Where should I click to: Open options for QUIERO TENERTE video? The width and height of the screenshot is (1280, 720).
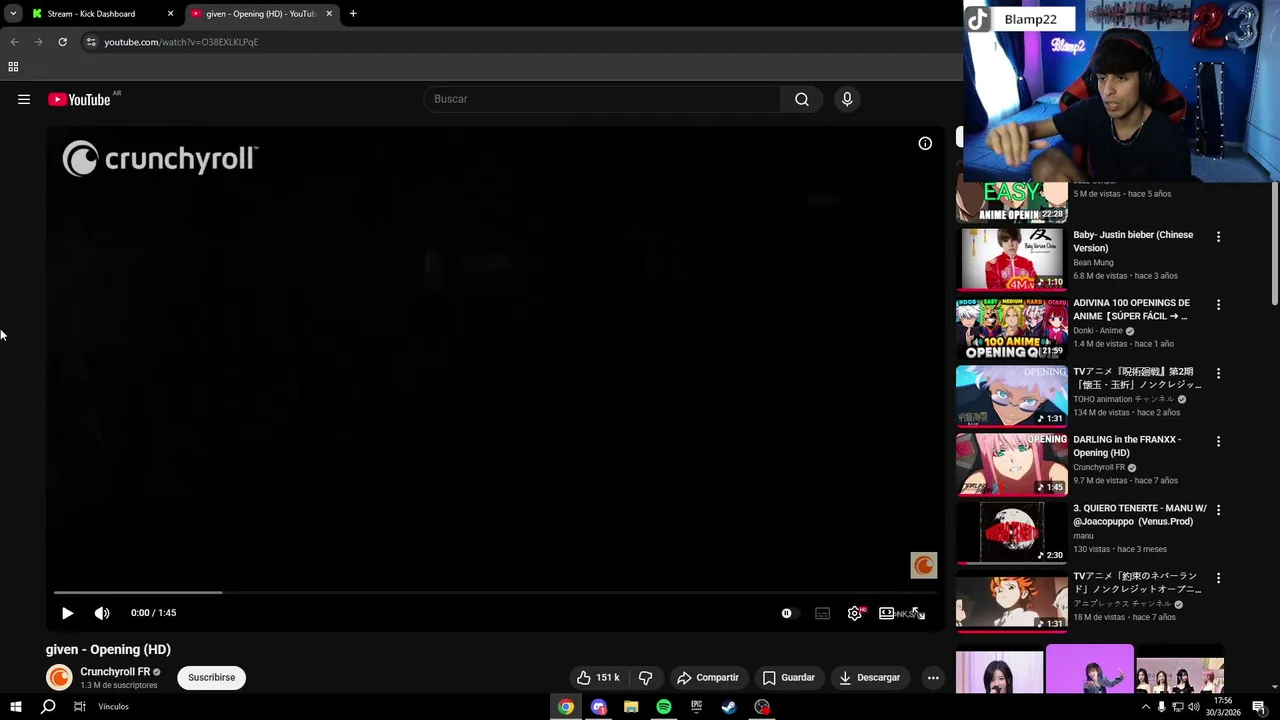pos(1218,510)
